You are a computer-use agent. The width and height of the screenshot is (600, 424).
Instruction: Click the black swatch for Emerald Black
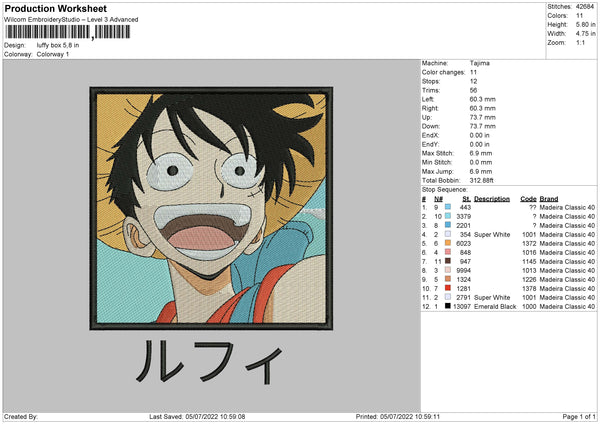click(448, 306)
